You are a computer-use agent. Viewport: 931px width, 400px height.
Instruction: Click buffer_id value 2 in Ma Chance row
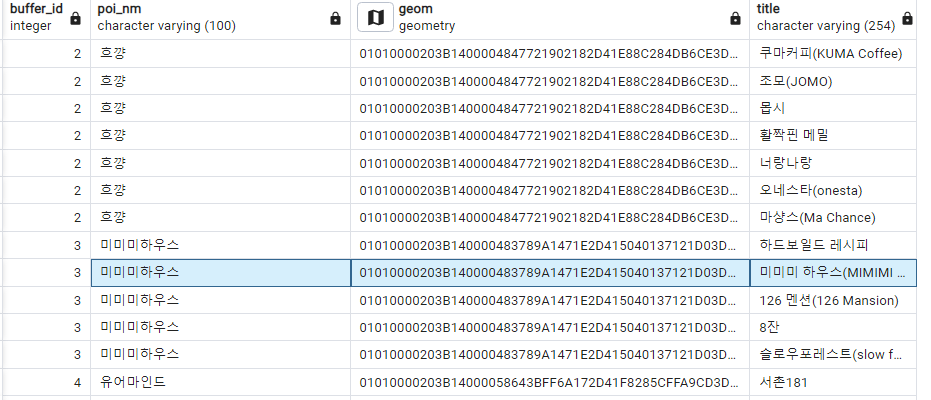pos(77,217)
